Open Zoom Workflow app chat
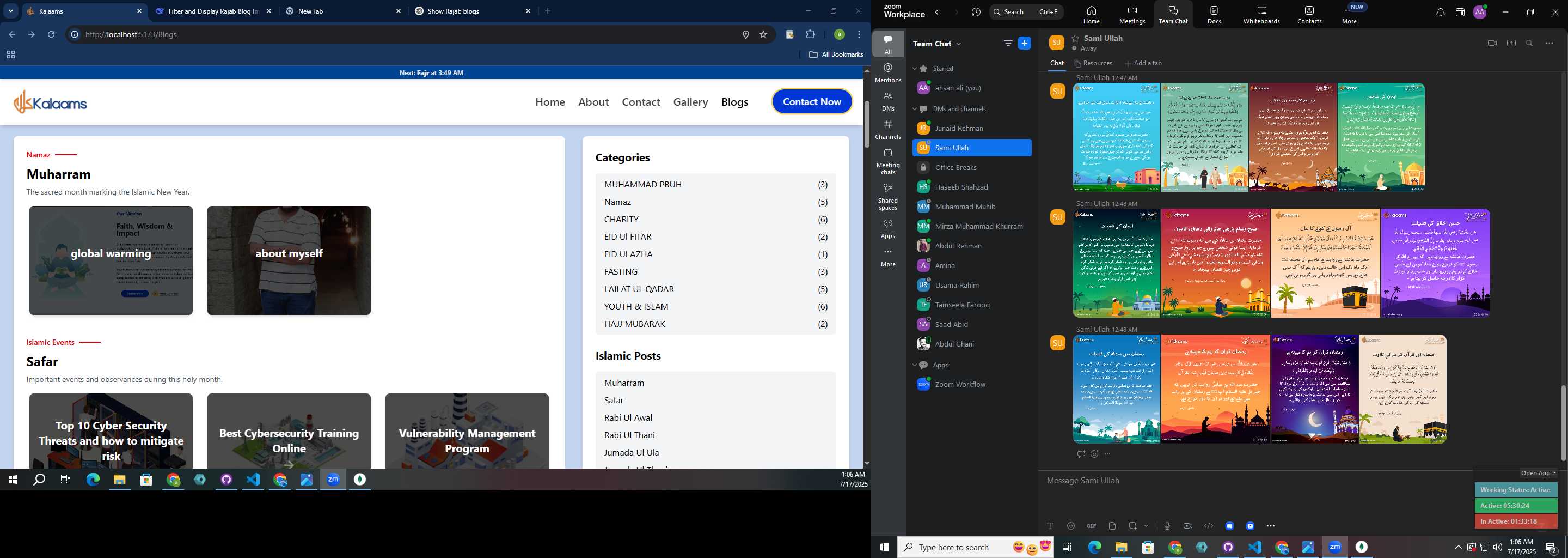 coord(972,384)
